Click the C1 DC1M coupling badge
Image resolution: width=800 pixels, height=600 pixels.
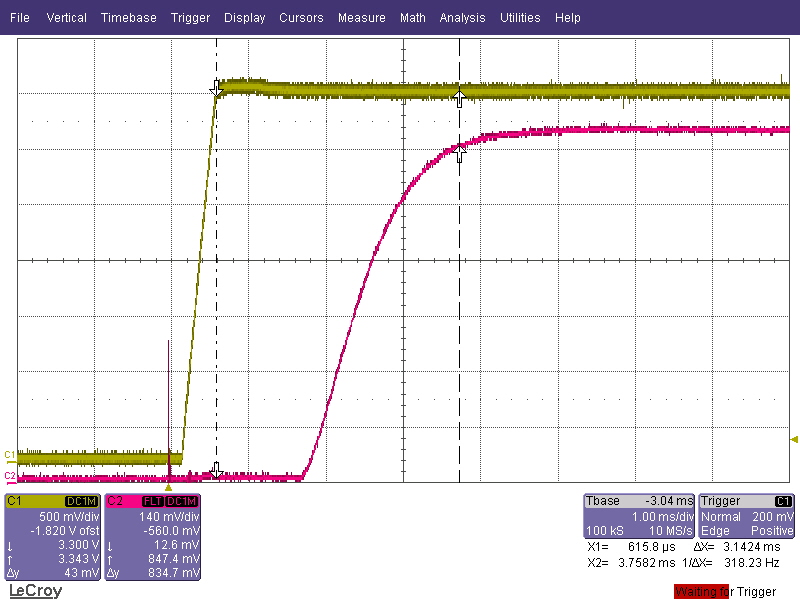(x=82, y=502)
